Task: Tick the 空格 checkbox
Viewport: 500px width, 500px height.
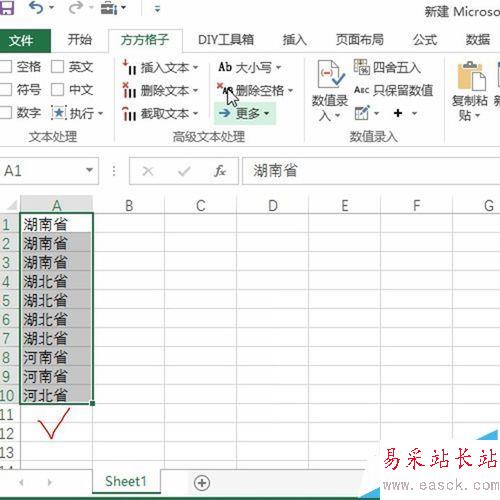Action: (6, 67)
